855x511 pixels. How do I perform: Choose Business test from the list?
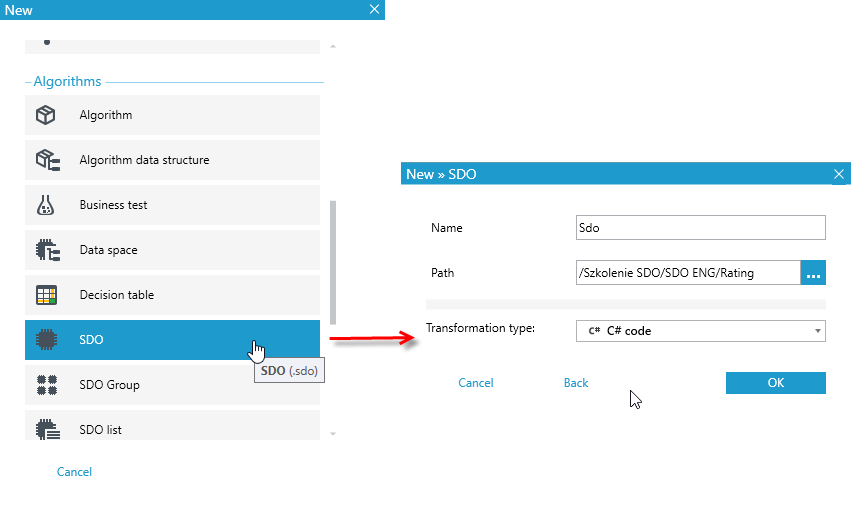click(x=172, y=205)
